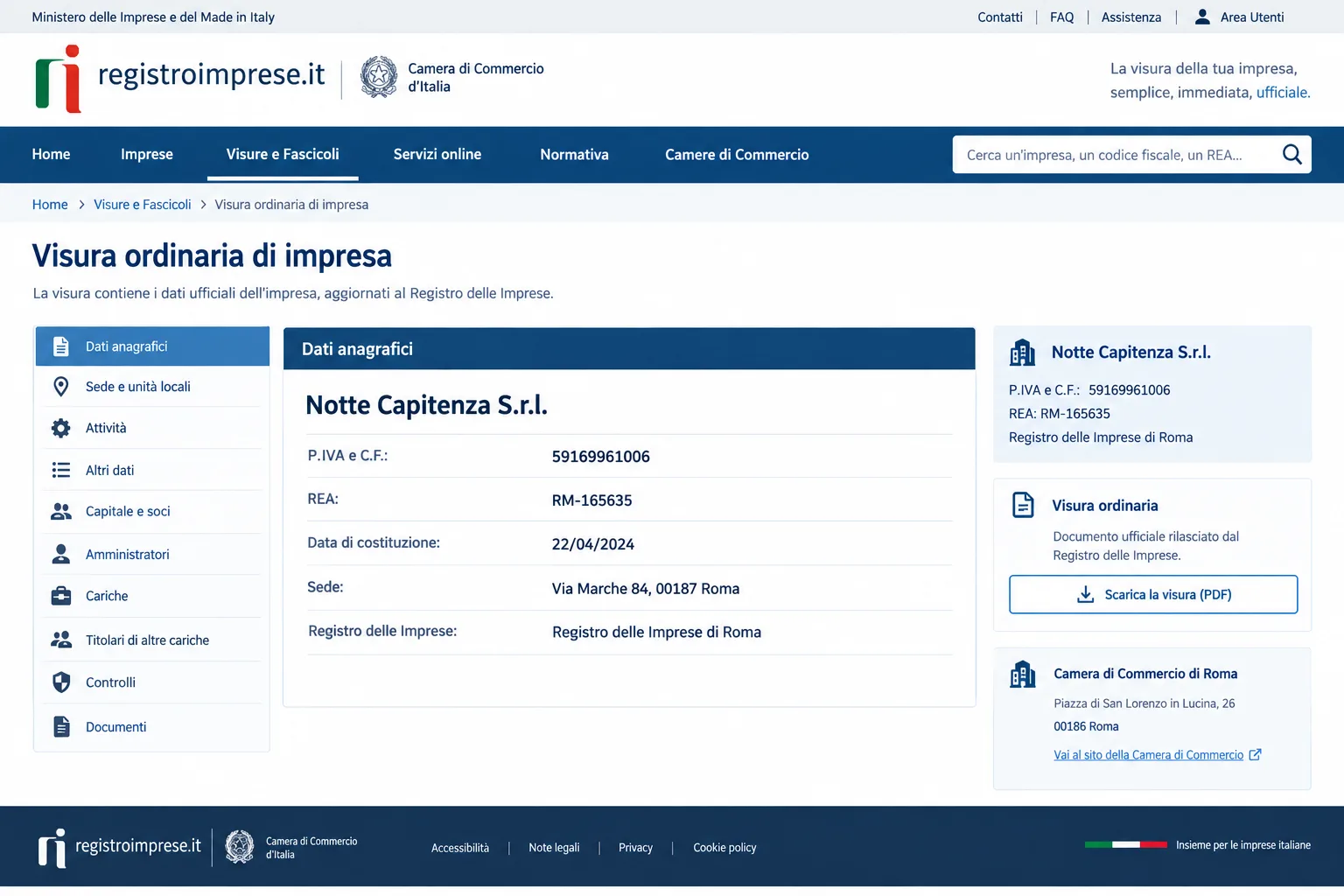Open the Contatti link in top bar

(1000, 17)
